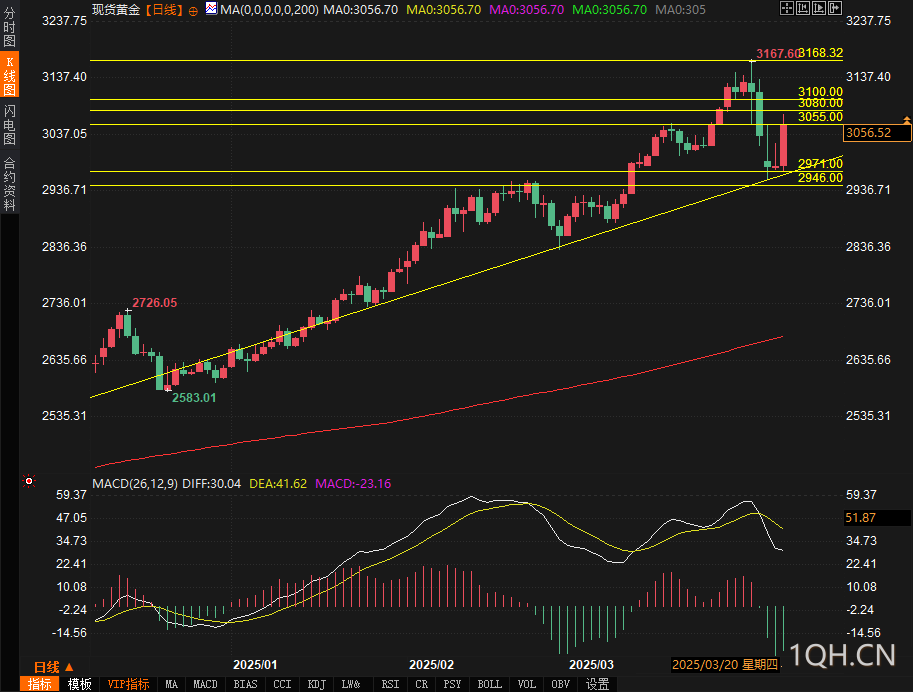The image size is (913, 692).
Task: Click the chart play-forward axis icon
Action: (x=819, y=8)
